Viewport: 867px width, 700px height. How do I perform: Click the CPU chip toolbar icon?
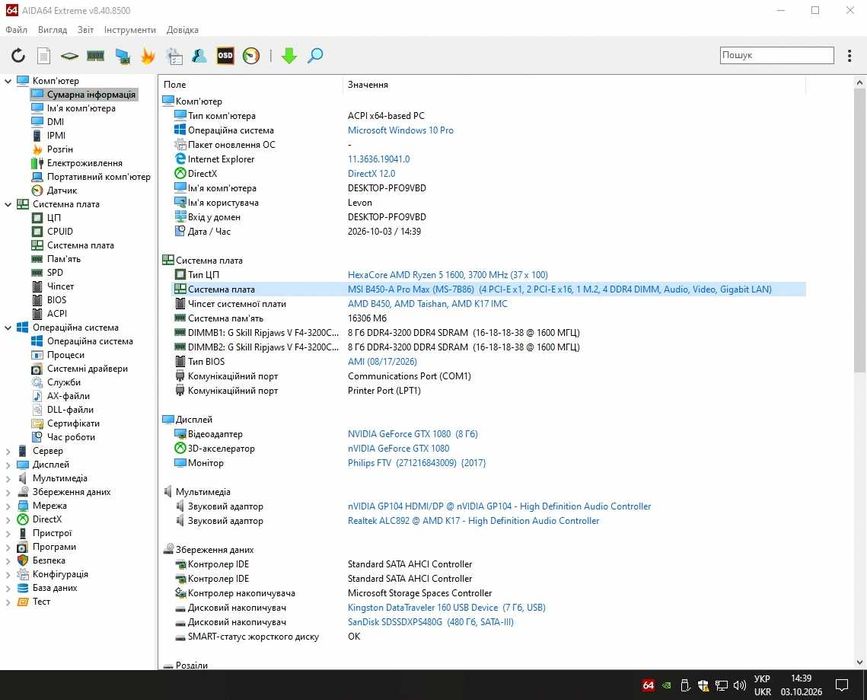click(69, 56)
